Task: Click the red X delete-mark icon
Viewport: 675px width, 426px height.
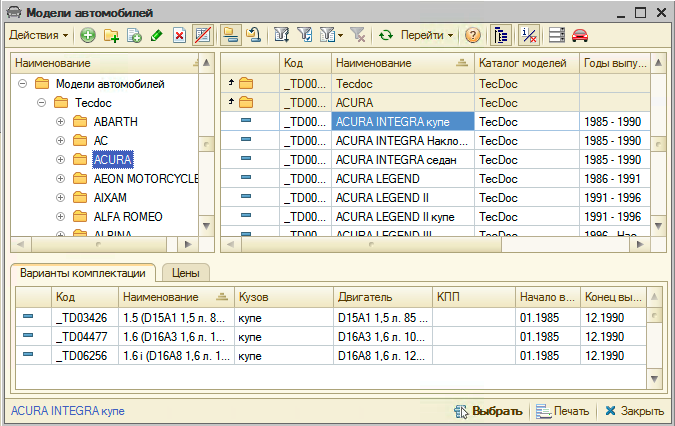Action: pyautogui.click(x=180, y=35)
